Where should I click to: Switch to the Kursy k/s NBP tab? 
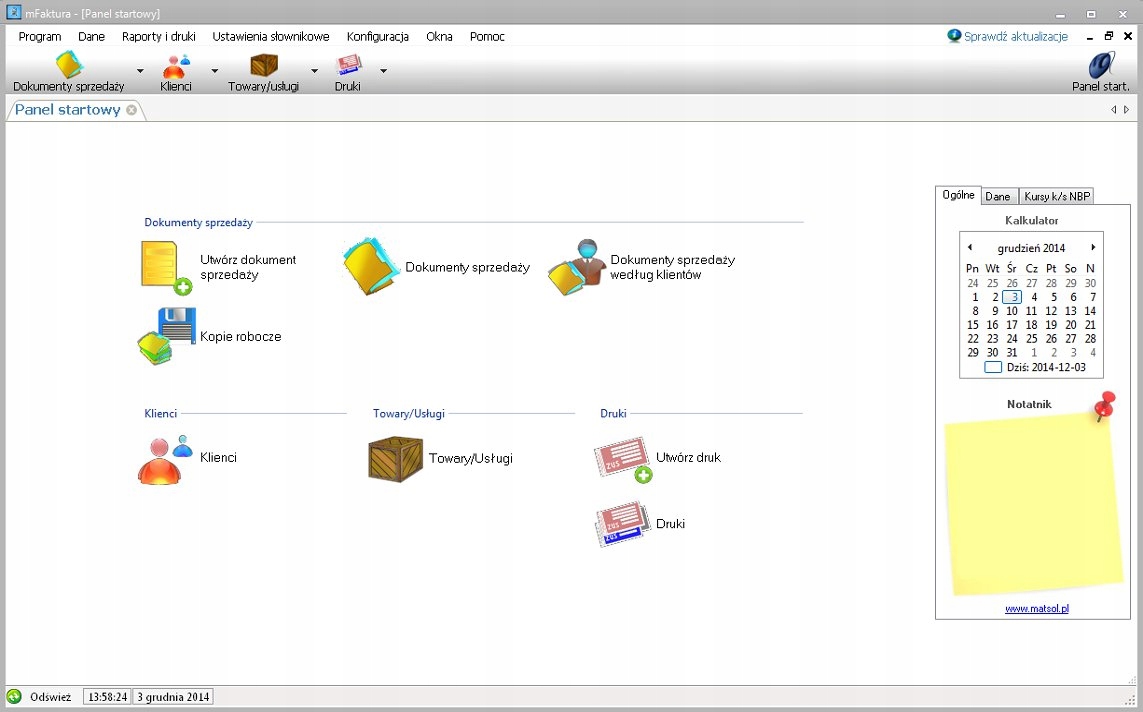1057,196
